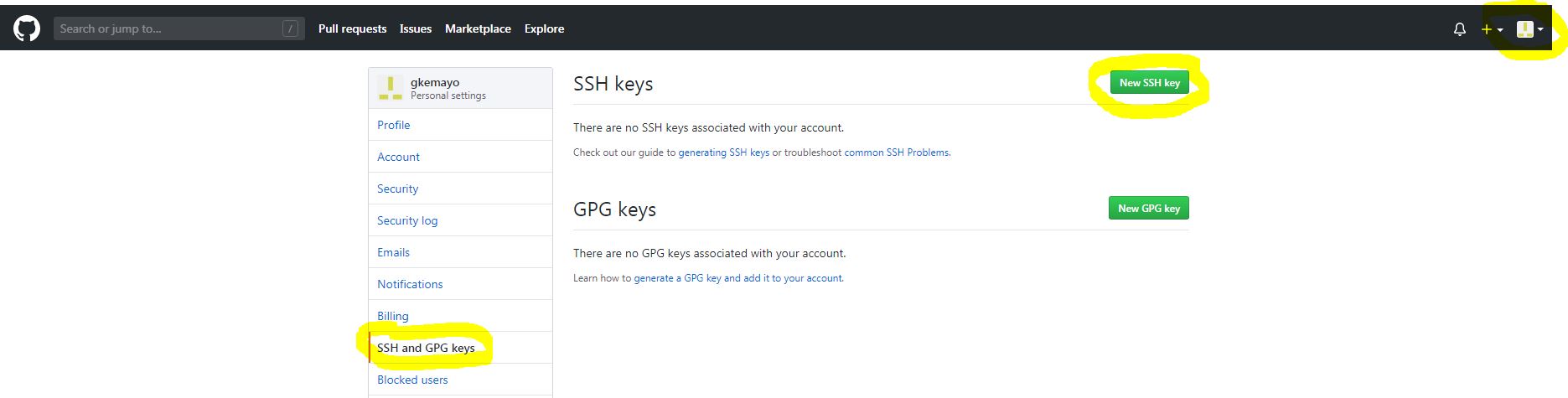1568x398 pixels.
Task: Switch to the Security log settings page
Action: 406,220
